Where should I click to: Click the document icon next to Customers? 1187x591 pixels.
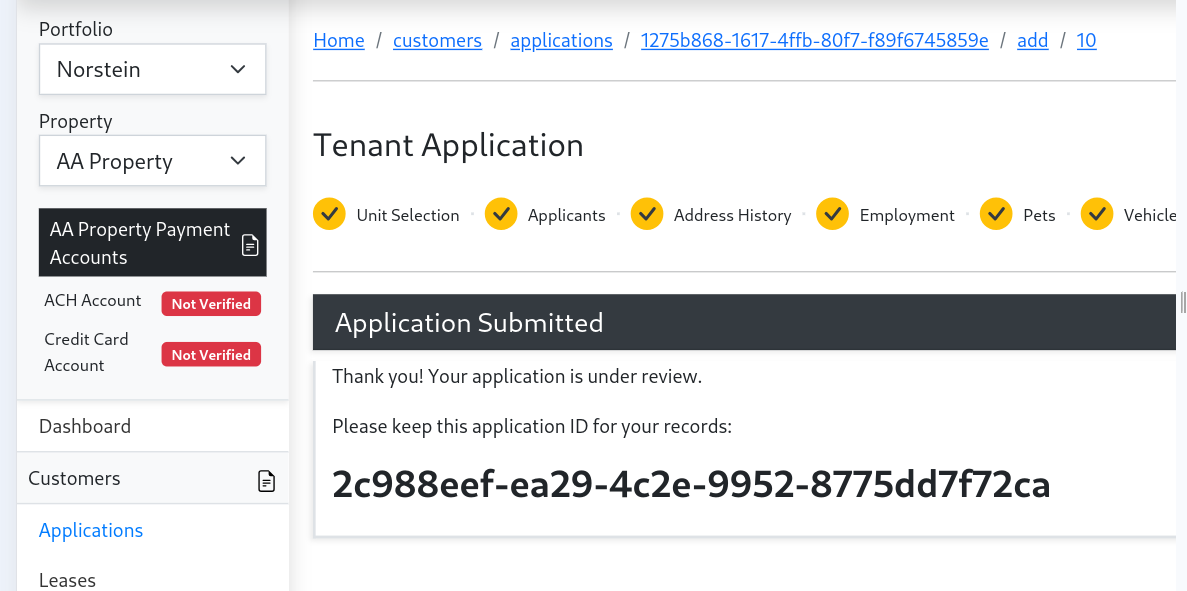(x=266, y=481)
